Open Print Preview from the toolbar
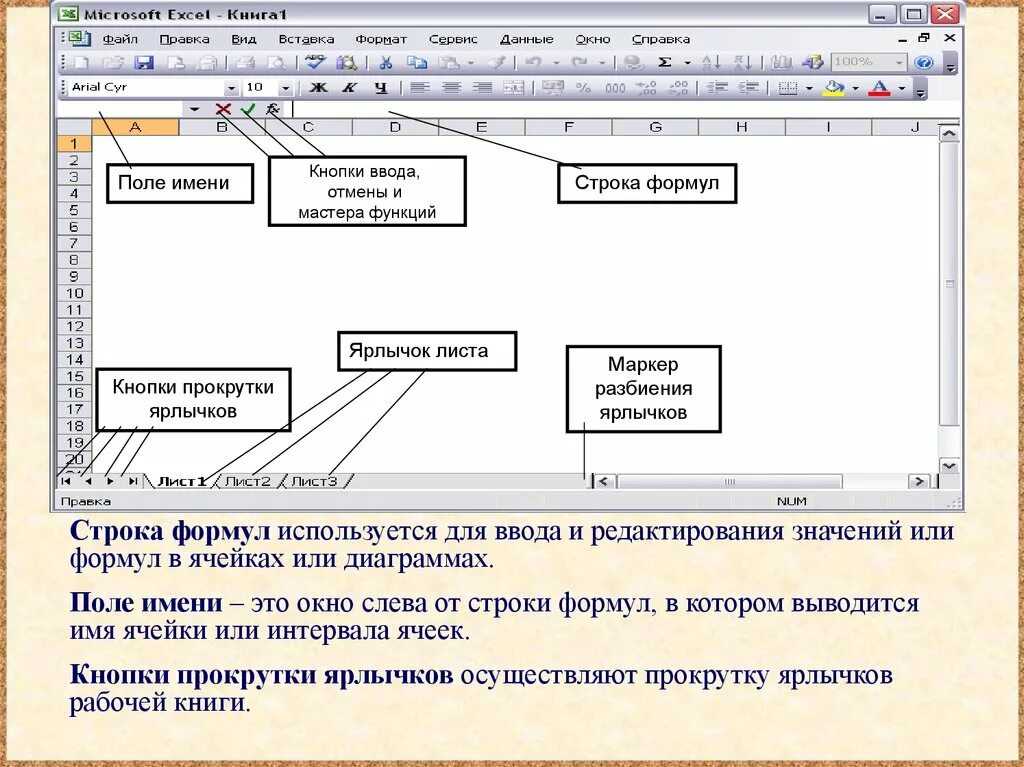Image resolution: width=1024 pixels, height=767 pixels. (277, 63)
